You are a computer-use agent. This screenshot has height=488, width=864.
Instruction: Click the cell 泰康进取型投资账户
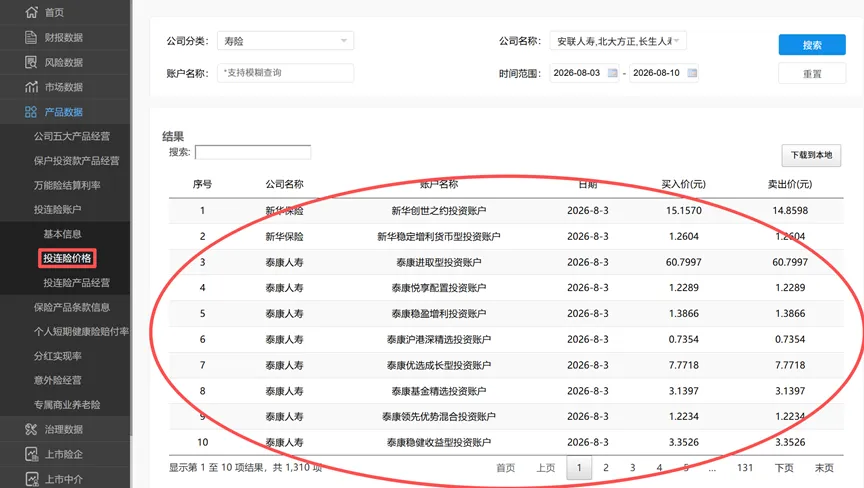(439, 262)
